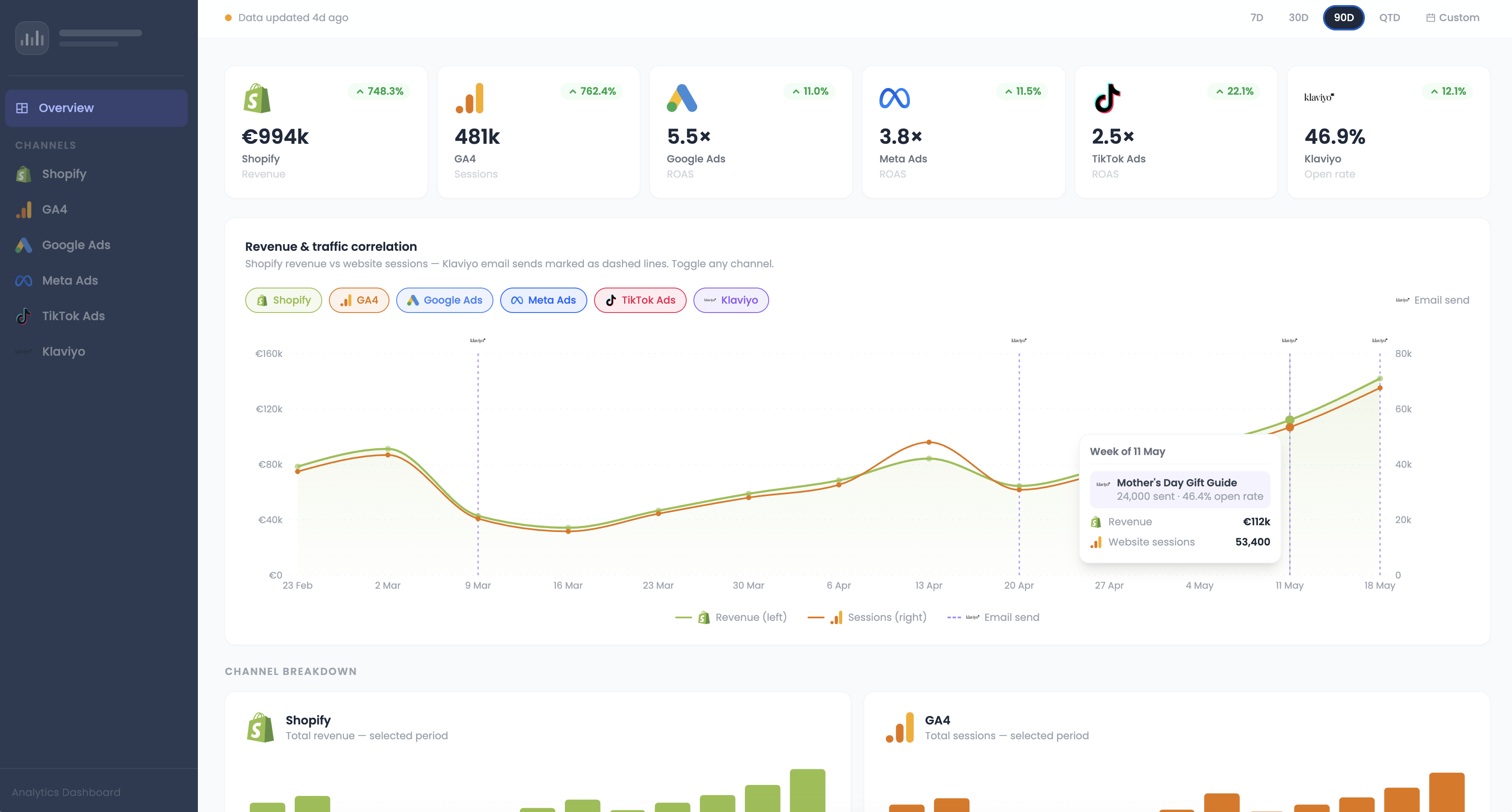
Task: Toggle the Meta Ads channel chip
Action: (x=543, y=300)
